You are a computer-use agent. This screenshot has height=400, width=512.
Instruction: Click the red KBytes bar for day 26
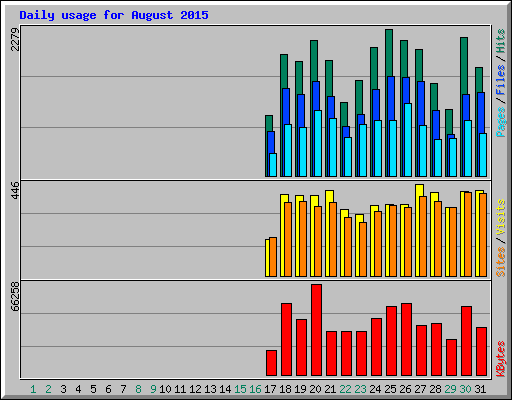click(x=406, y=339)
